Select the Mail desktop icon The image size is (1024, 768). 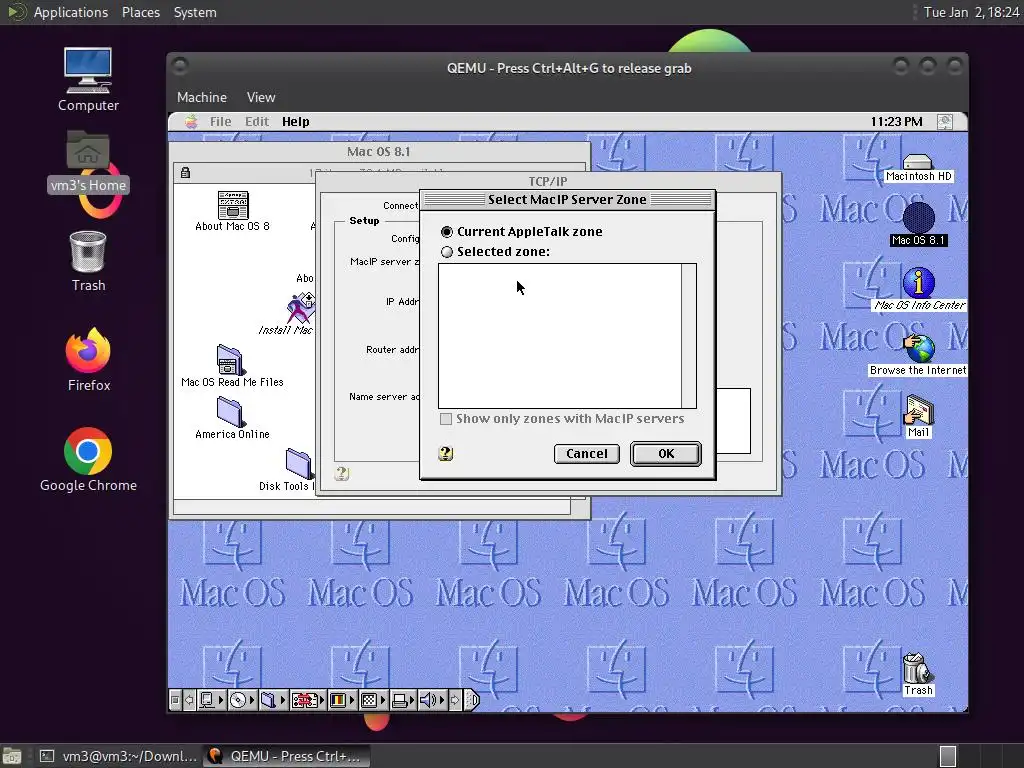tap(918, 416)
